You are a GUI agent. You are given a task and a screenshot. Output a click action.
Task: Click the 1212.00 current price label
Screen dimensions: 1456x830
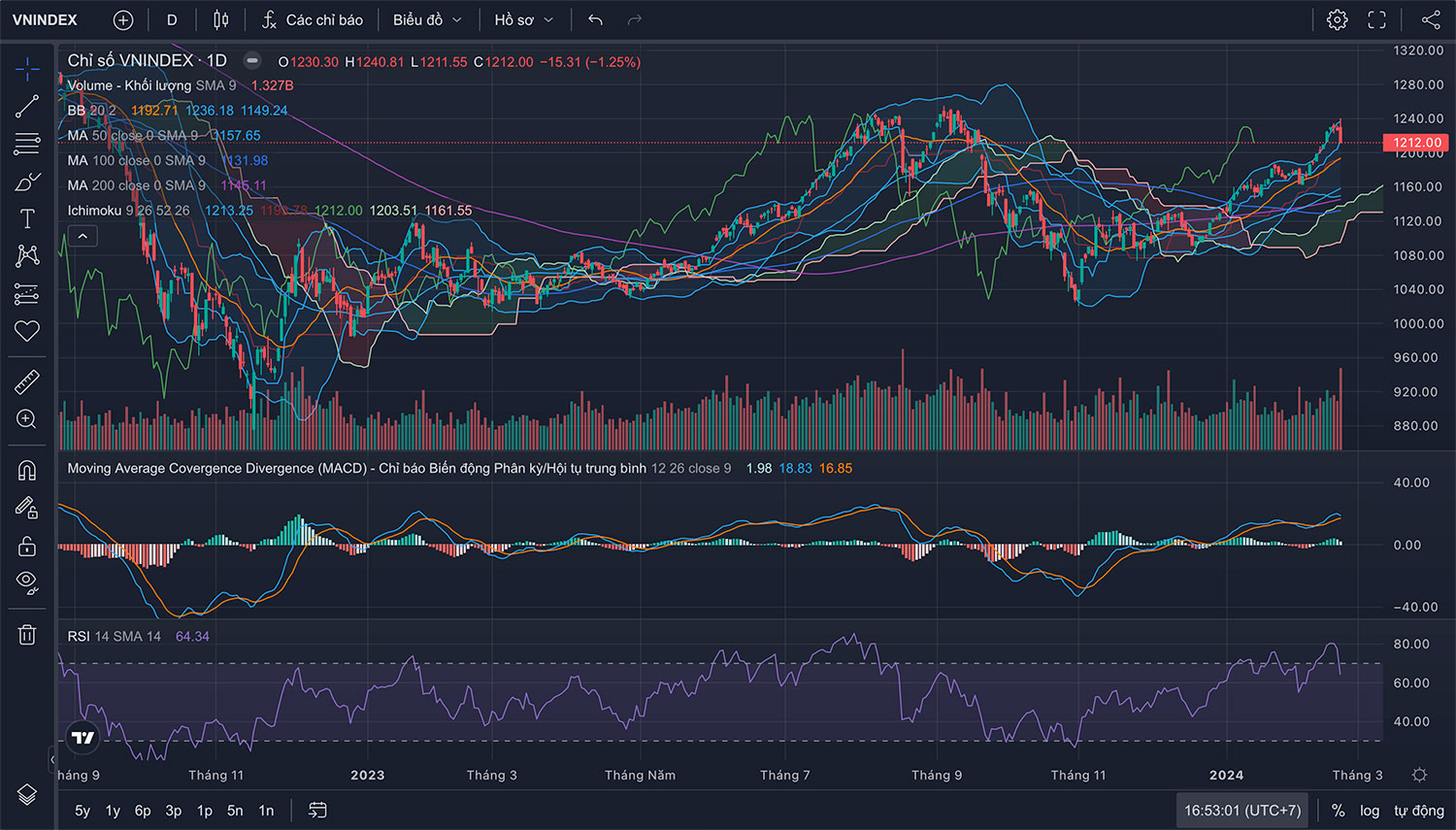tap(1417, 143)
